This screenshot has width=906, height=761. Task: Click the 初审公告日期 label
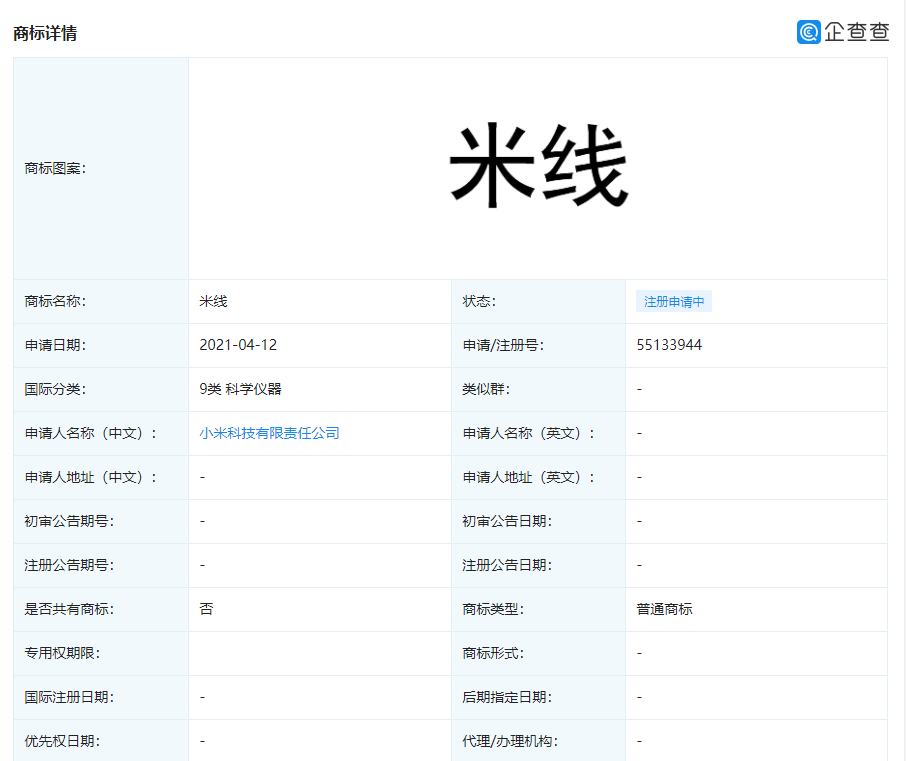pyautogui.click(x=507, y=521)
